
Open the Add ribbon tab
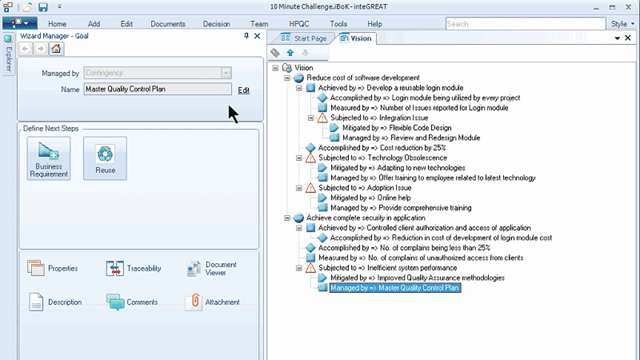94,24
